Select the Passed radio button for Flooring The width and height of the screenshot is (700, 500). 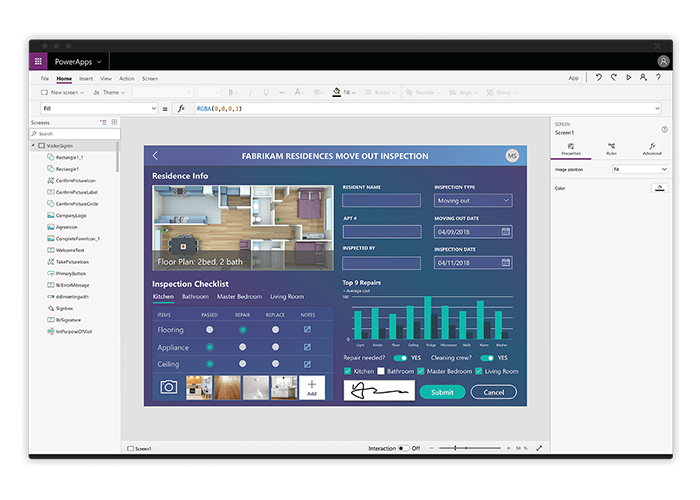(209, 328)
